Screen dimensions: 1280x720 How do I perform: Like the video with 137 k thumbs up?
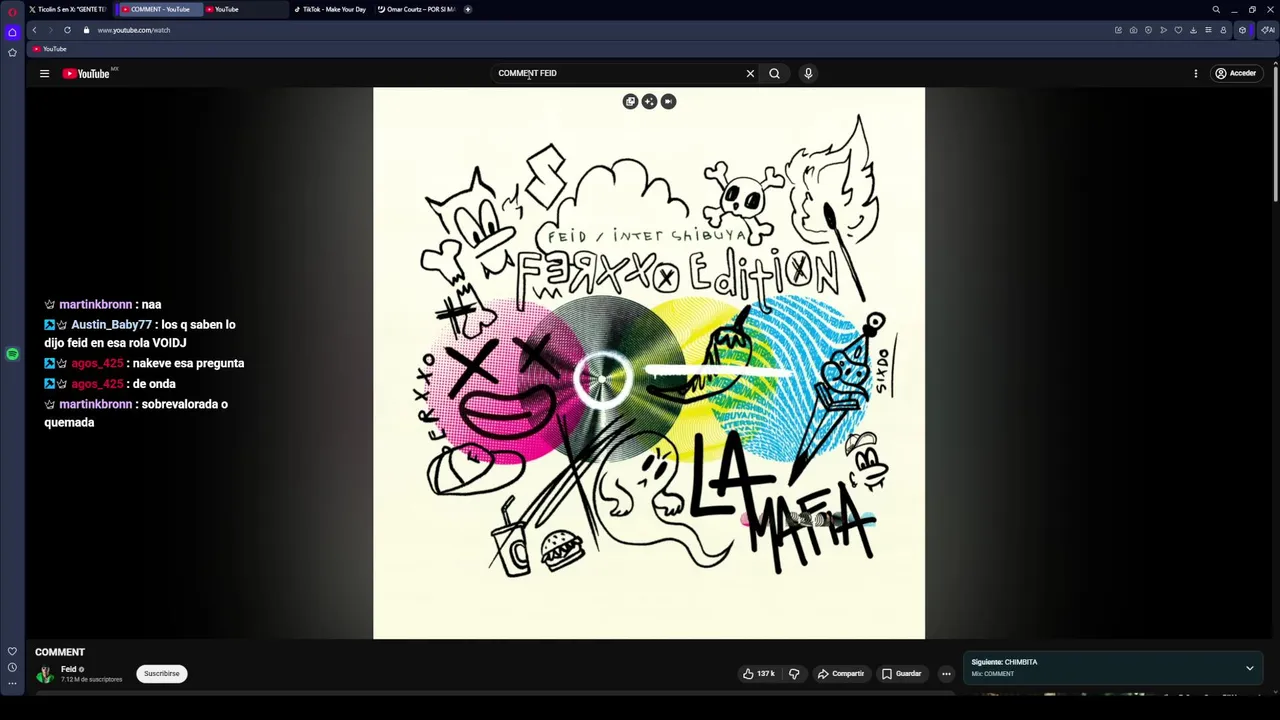[x=759, y=674]
